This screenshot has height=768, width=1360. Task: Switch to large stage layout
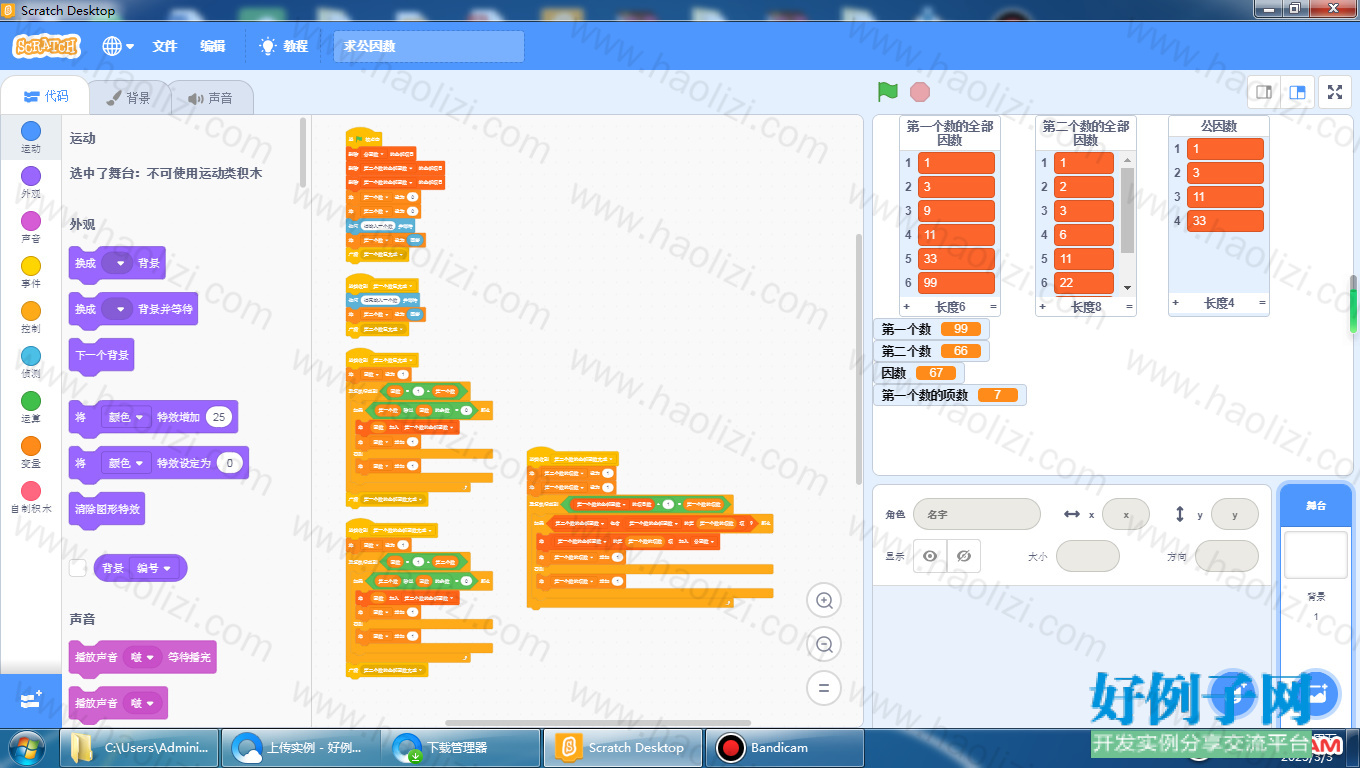click(x=1297, y=92)
